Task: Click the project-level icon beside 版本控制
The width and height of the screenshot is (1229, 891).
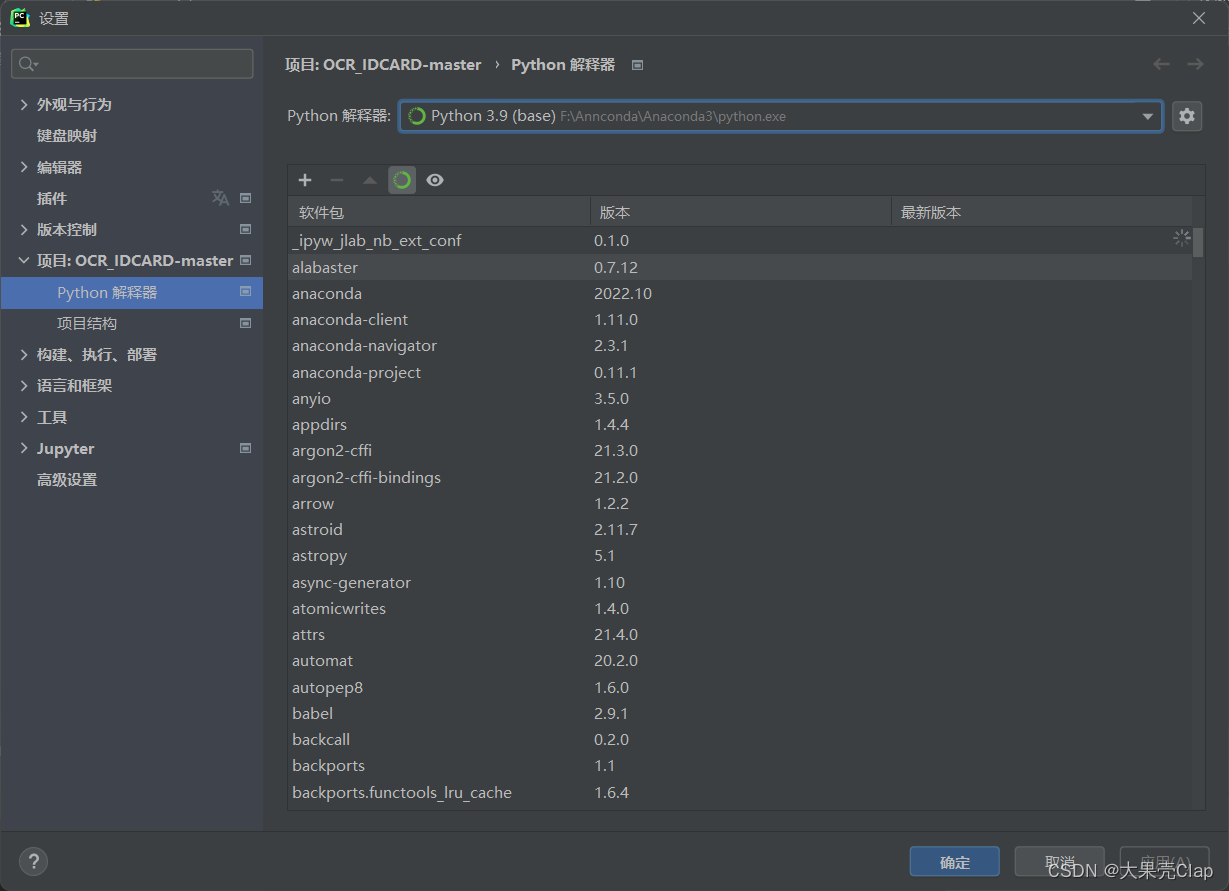Action: 246,229
